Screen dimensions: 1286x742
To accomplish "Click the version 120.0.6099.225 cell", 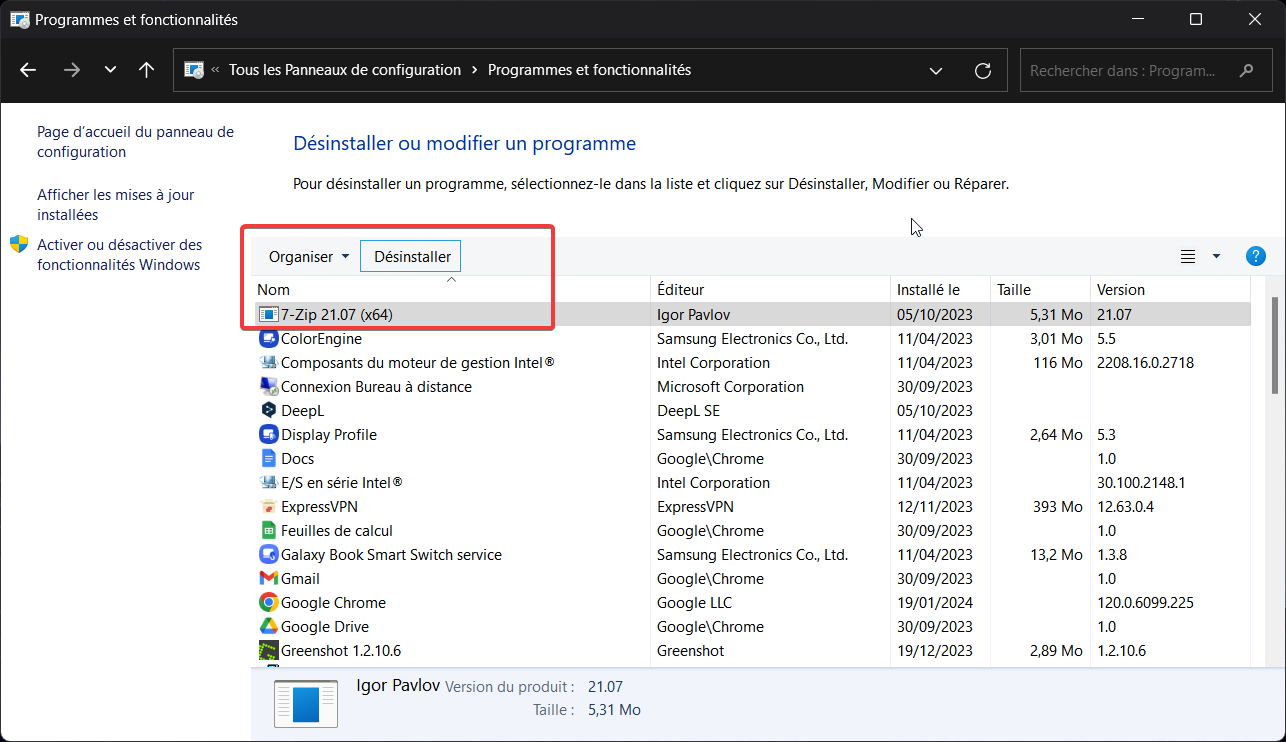I will 1145,603.
